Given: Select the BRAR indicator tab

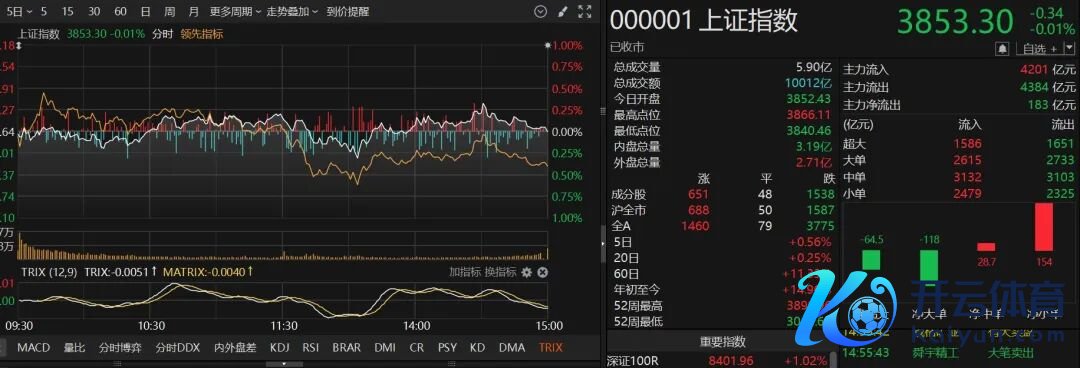Looking at the screenshot, I should [346, 347].
